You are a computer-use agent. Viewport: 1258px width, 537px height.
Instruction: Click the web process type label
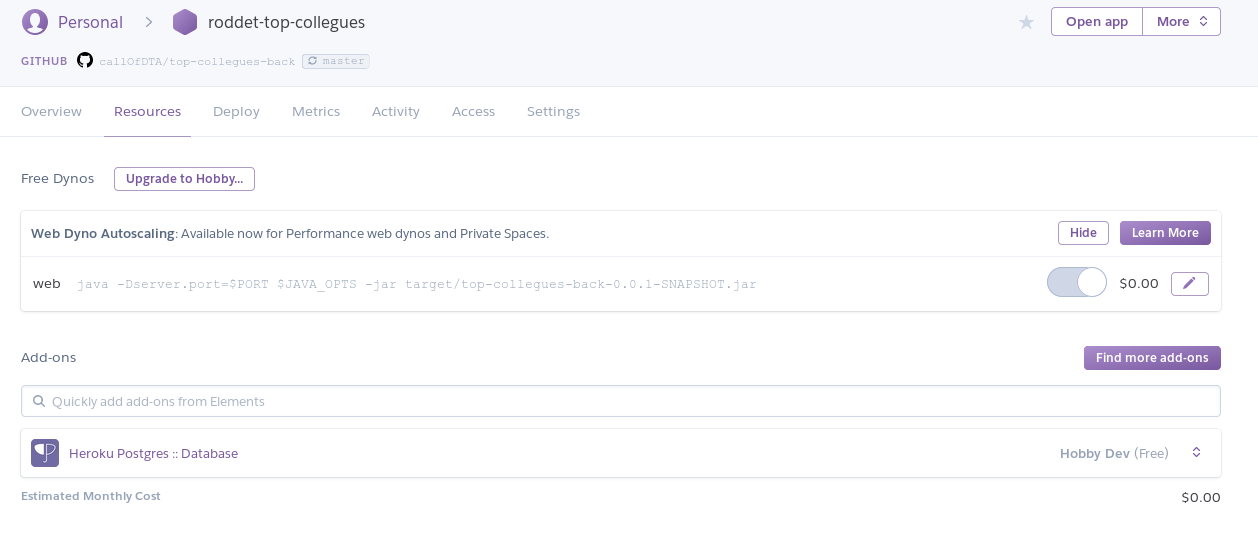point(46,284)
